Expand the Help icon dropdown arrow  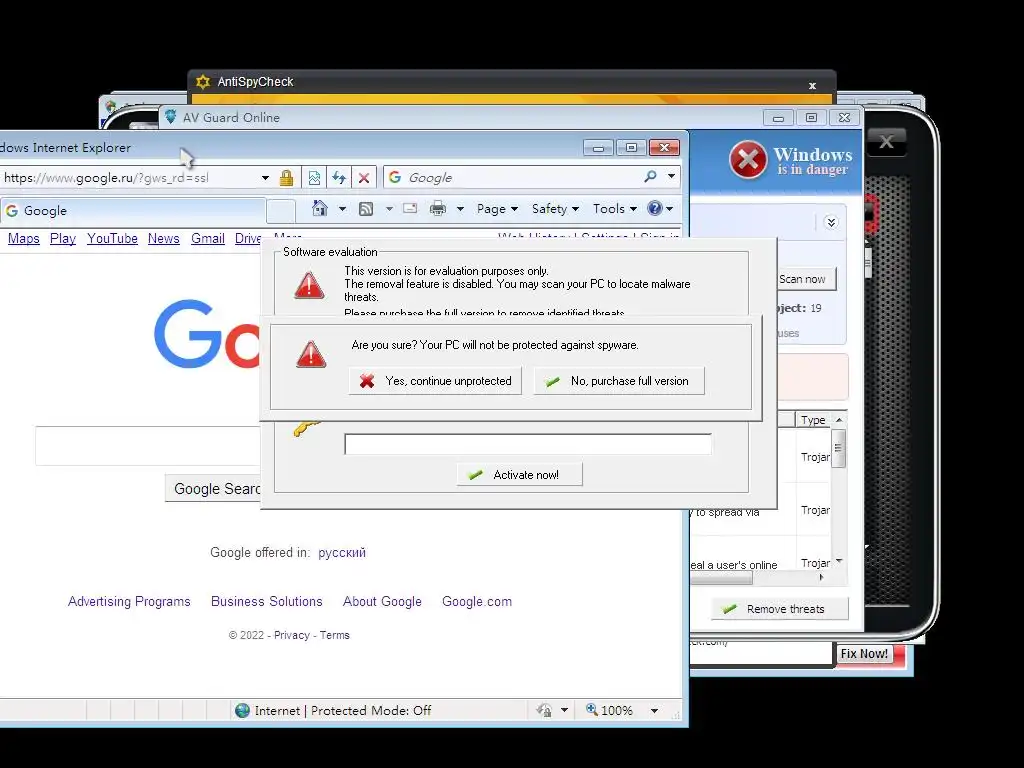point(669,209)
